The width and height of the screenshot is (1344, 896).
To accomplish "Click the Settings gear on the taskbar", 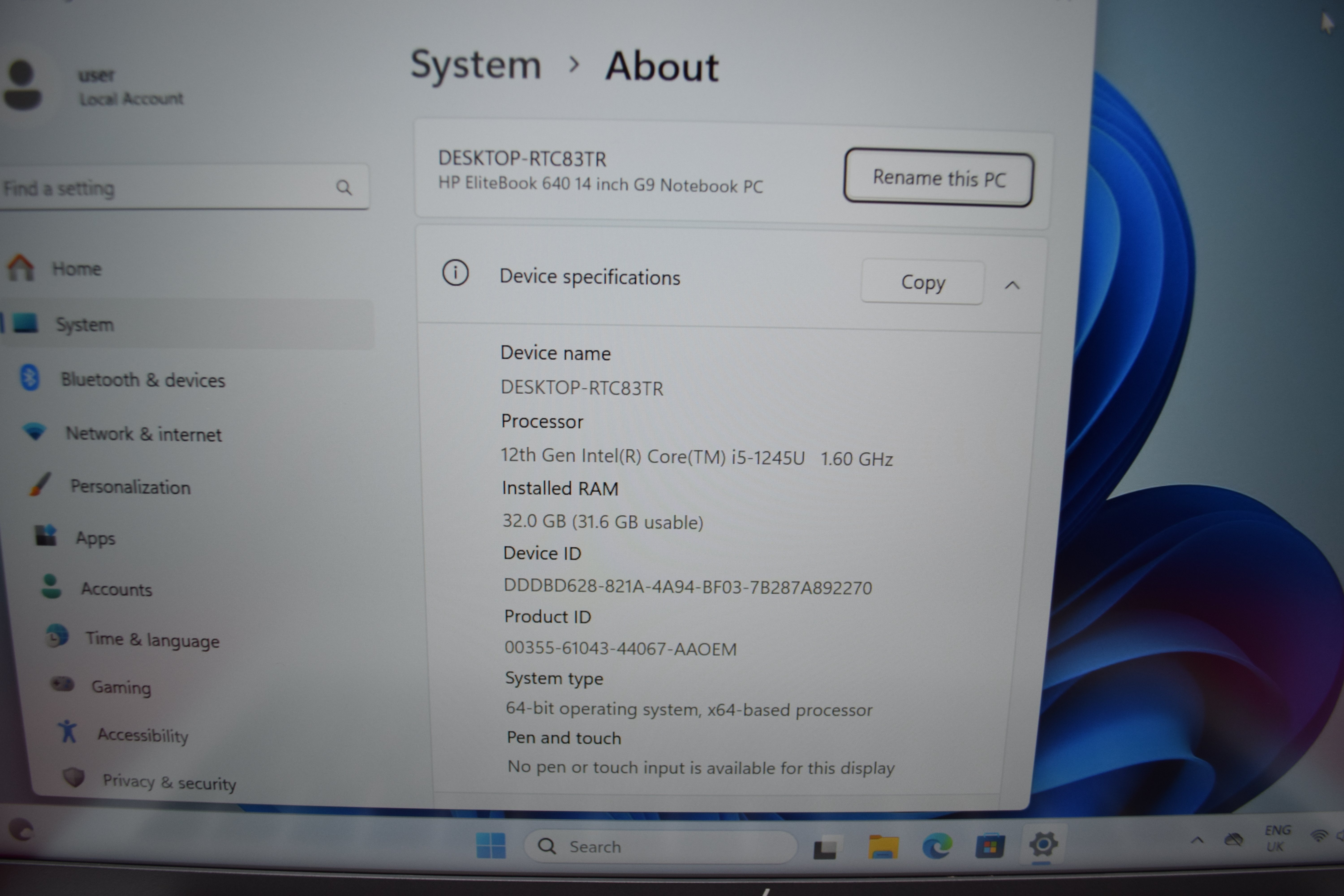I will coord(1043,844).
